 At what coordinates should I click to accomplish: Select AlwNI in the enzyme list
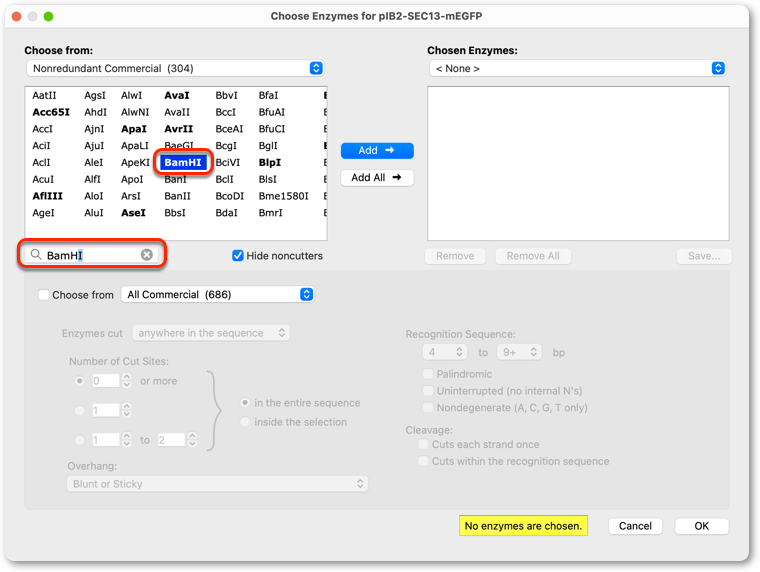(135, 112)
